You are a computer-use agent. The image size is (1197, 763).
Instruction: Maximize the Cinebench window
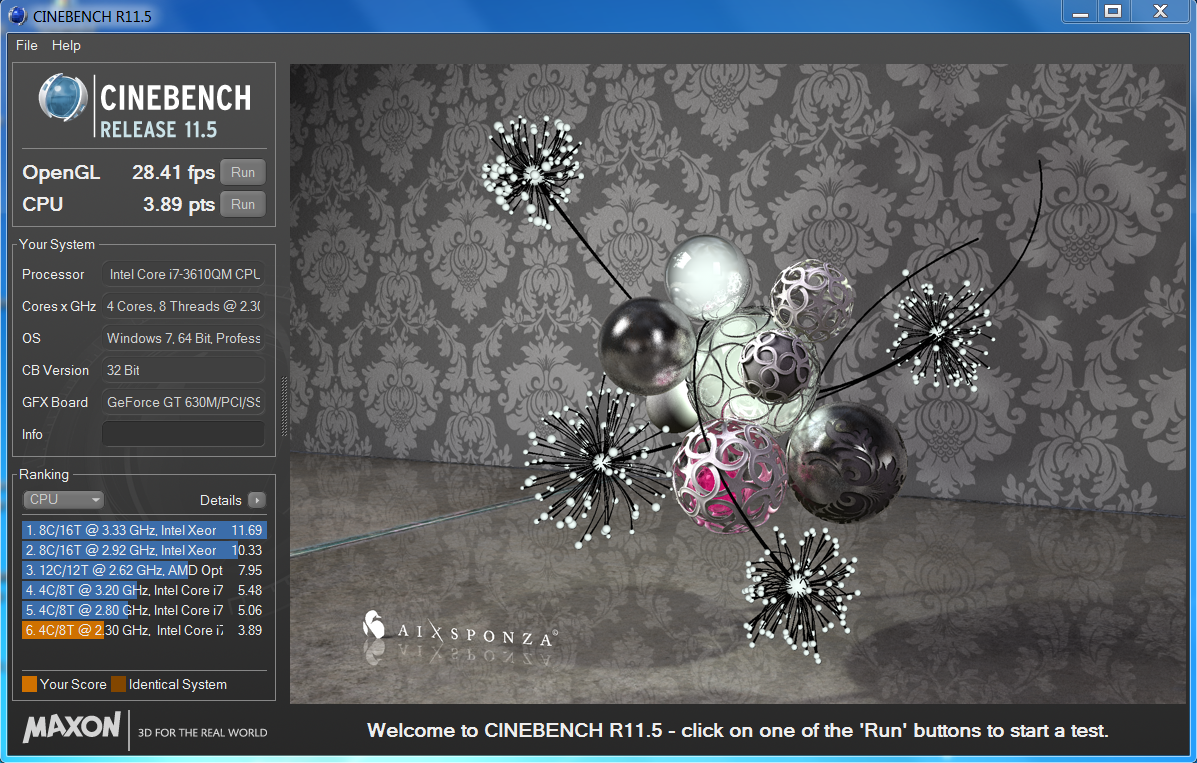point(1113,11)
